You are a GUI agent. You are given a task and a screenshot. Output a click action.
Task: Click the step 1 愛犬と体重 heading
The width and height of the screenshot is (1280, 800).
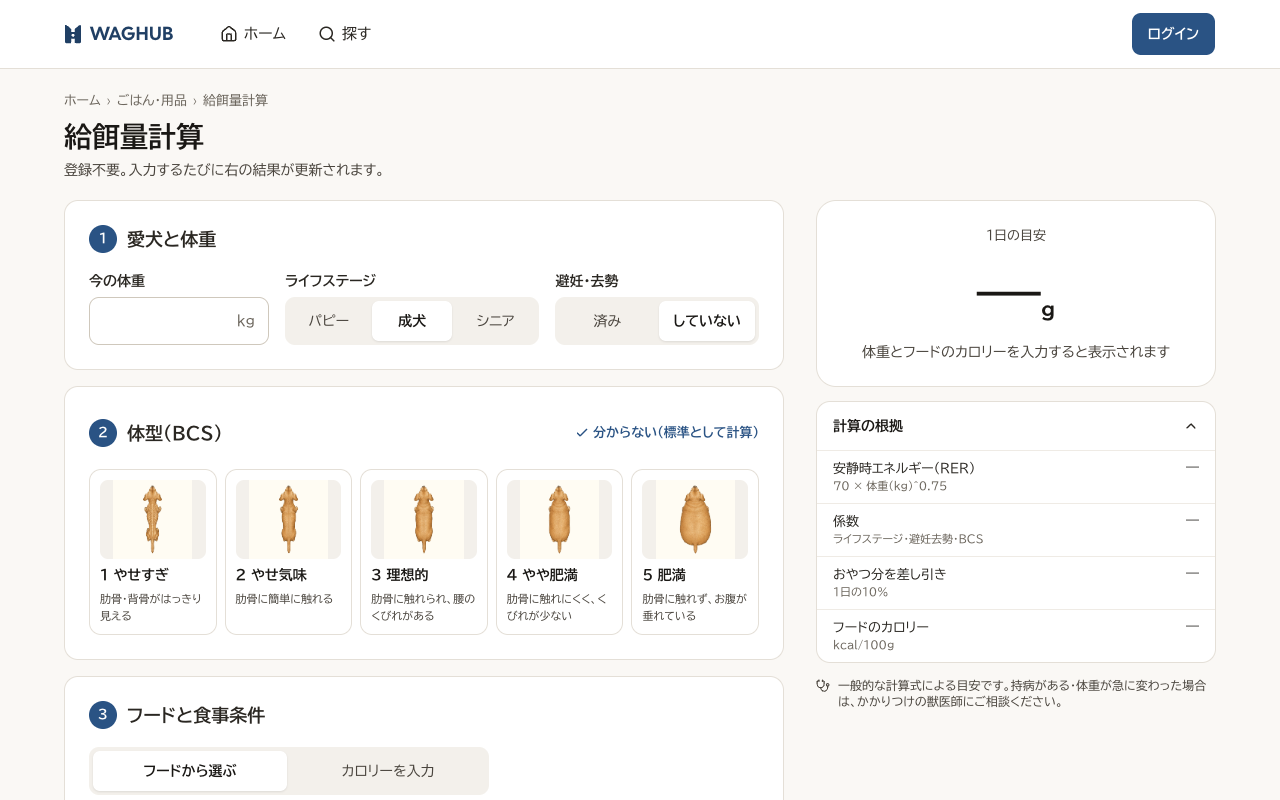pos(171,239)
